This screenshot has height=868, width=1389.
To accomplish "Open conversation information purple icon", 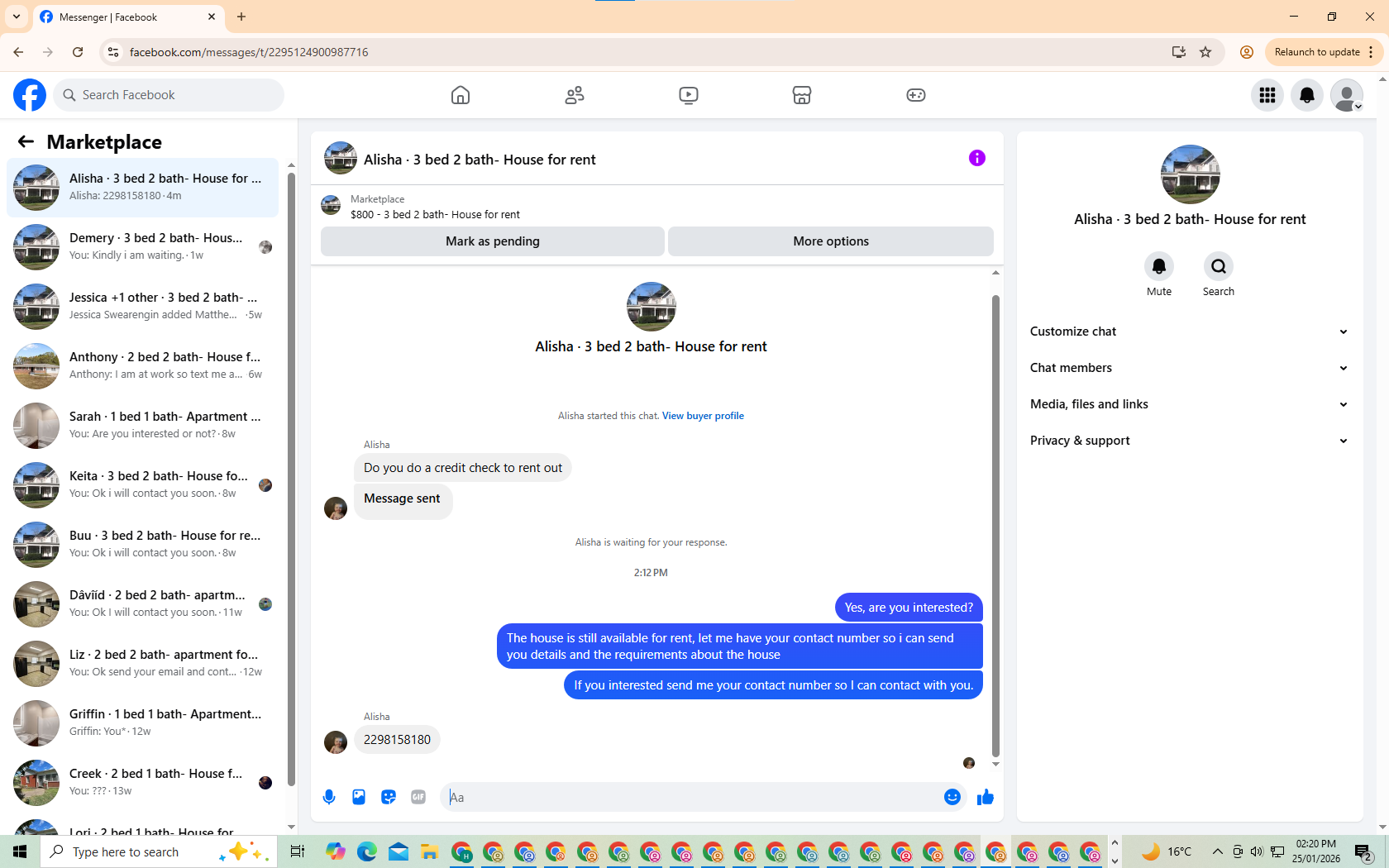I will 977,158.
